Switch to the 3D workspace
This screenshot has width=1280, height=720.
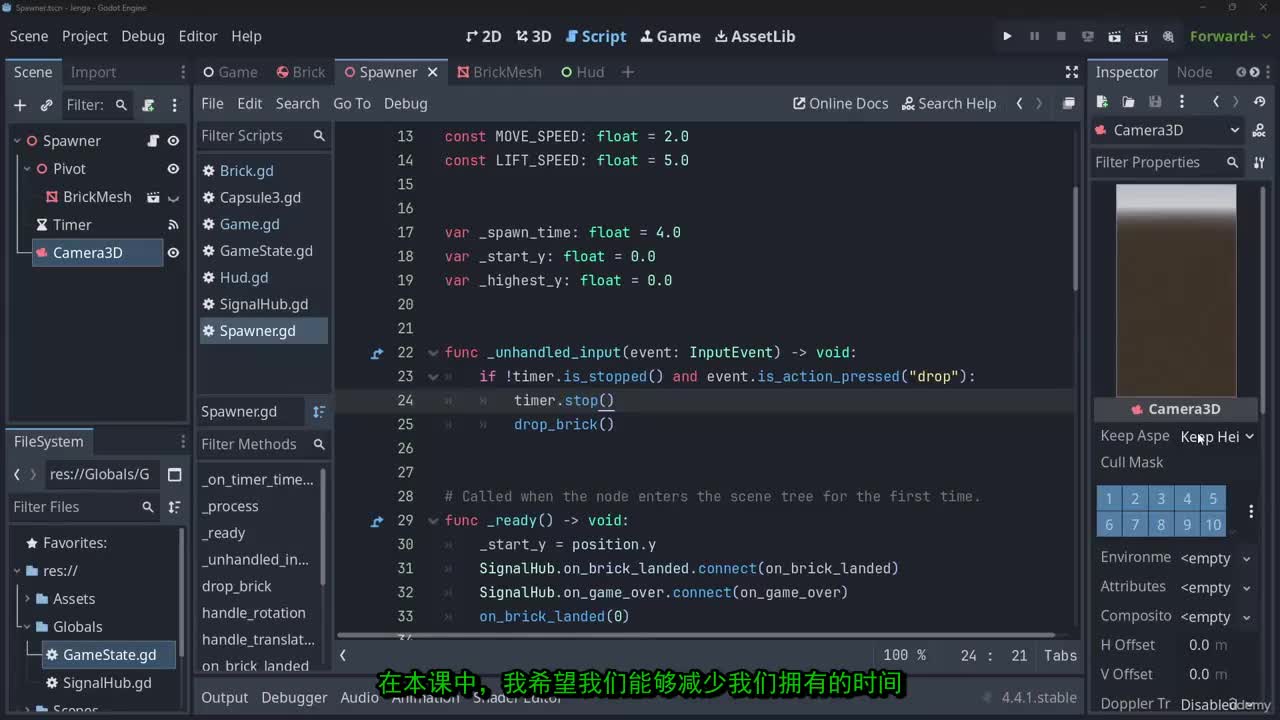(x=534, y=36)
